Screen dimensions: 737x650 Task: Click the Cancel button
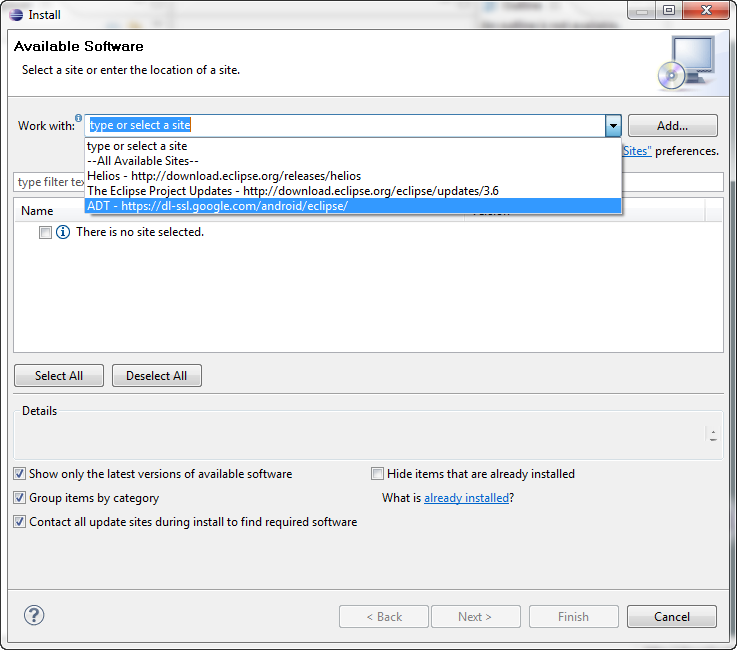[x=672, y=617]
